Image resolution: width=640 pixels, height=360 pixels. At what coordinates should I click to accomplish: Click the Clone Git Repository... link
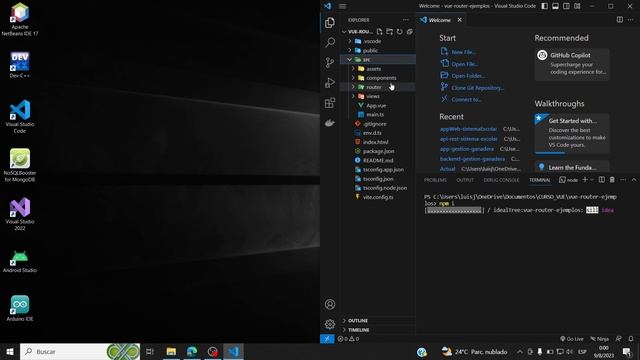(x=478, y=88)
